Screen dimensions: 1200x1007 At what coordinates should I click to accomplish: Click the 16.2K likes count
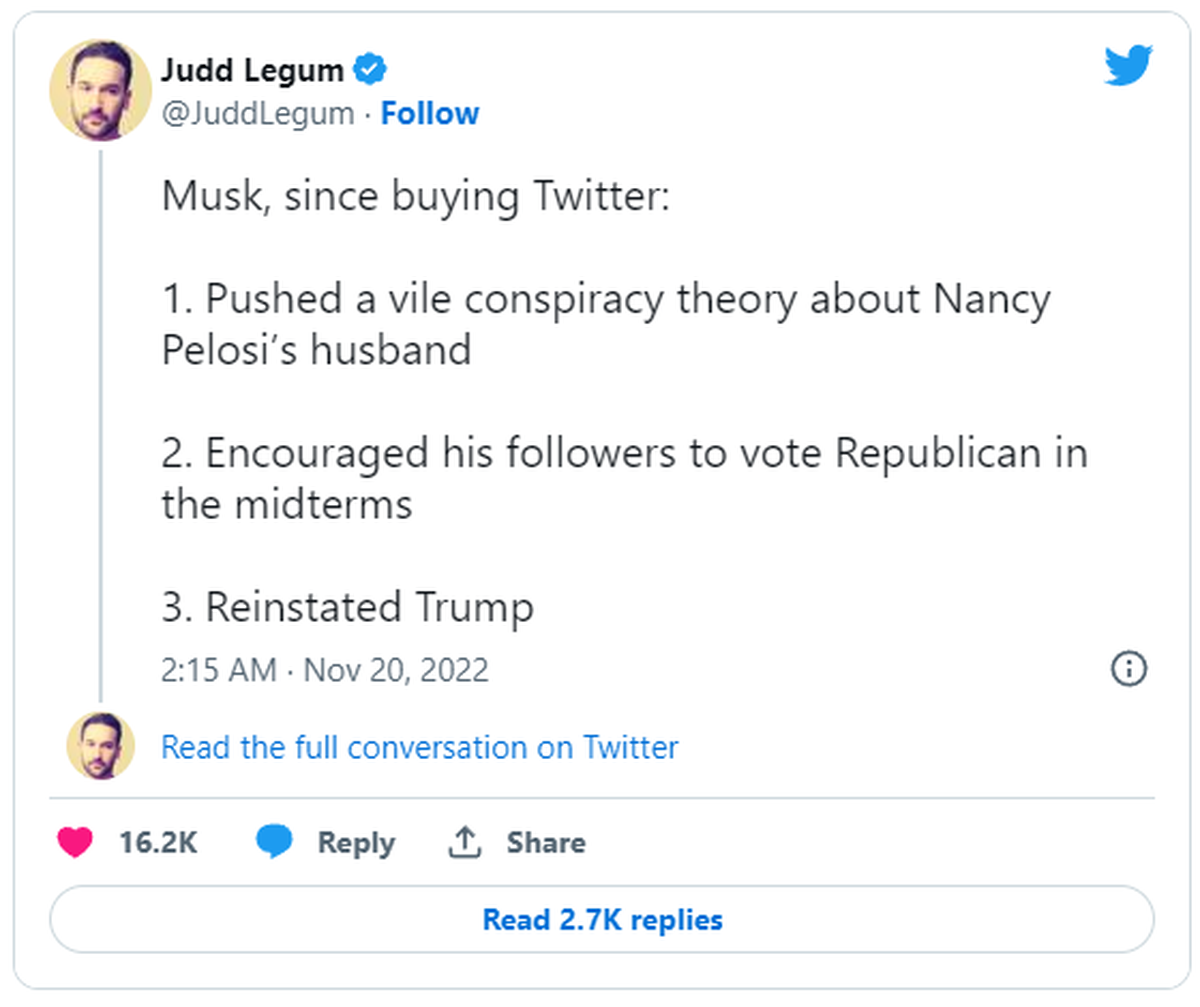point(158,842)
